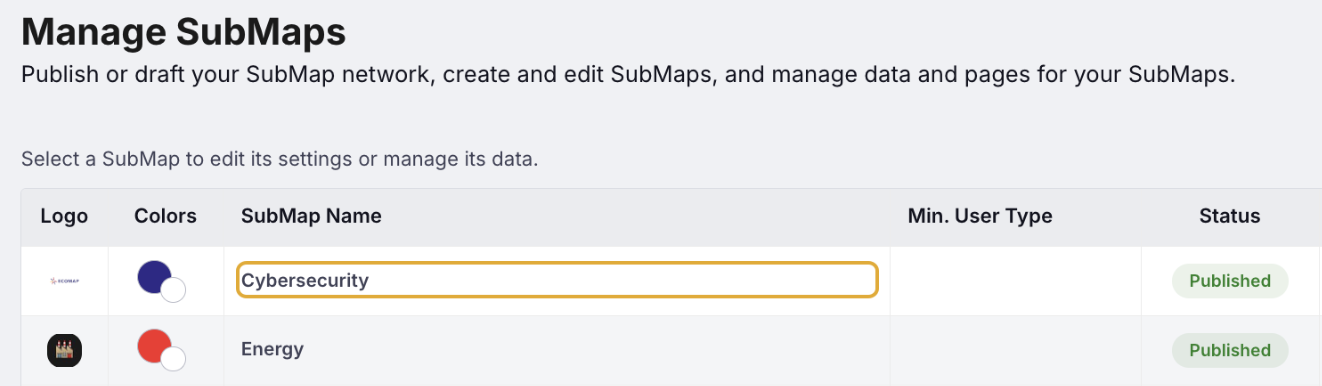Open Cybersecurity's Min. User Type cell

1016,281
